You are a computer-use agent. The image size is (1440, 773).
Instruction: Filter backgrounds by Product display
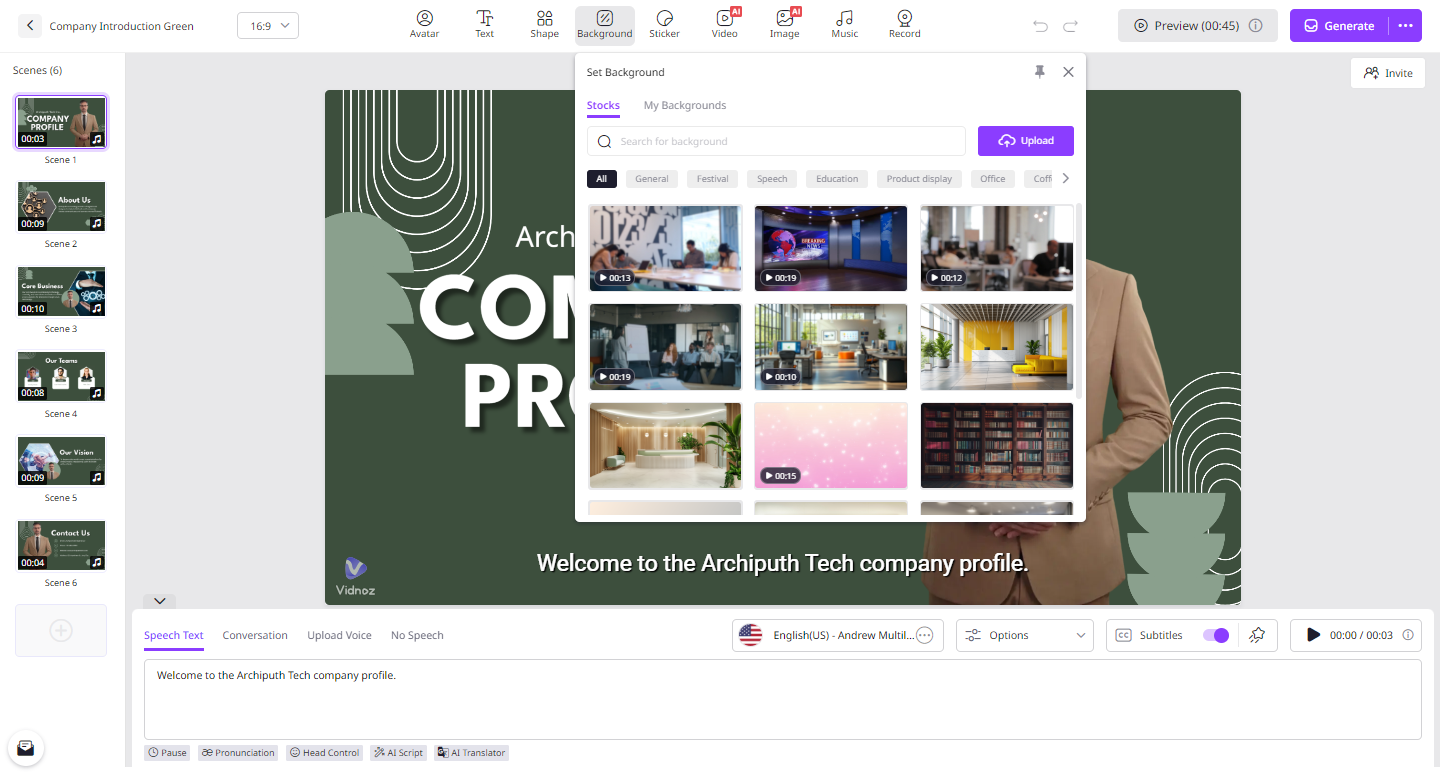click(920, 179)
